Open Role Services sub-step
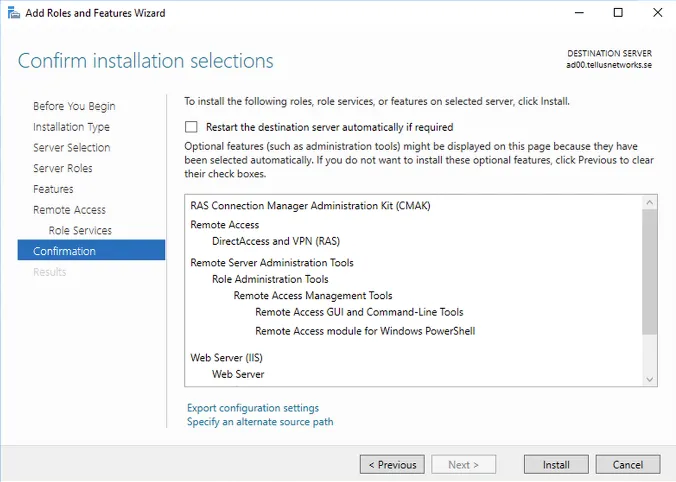 pyautogui.click(x=80, y=230)
